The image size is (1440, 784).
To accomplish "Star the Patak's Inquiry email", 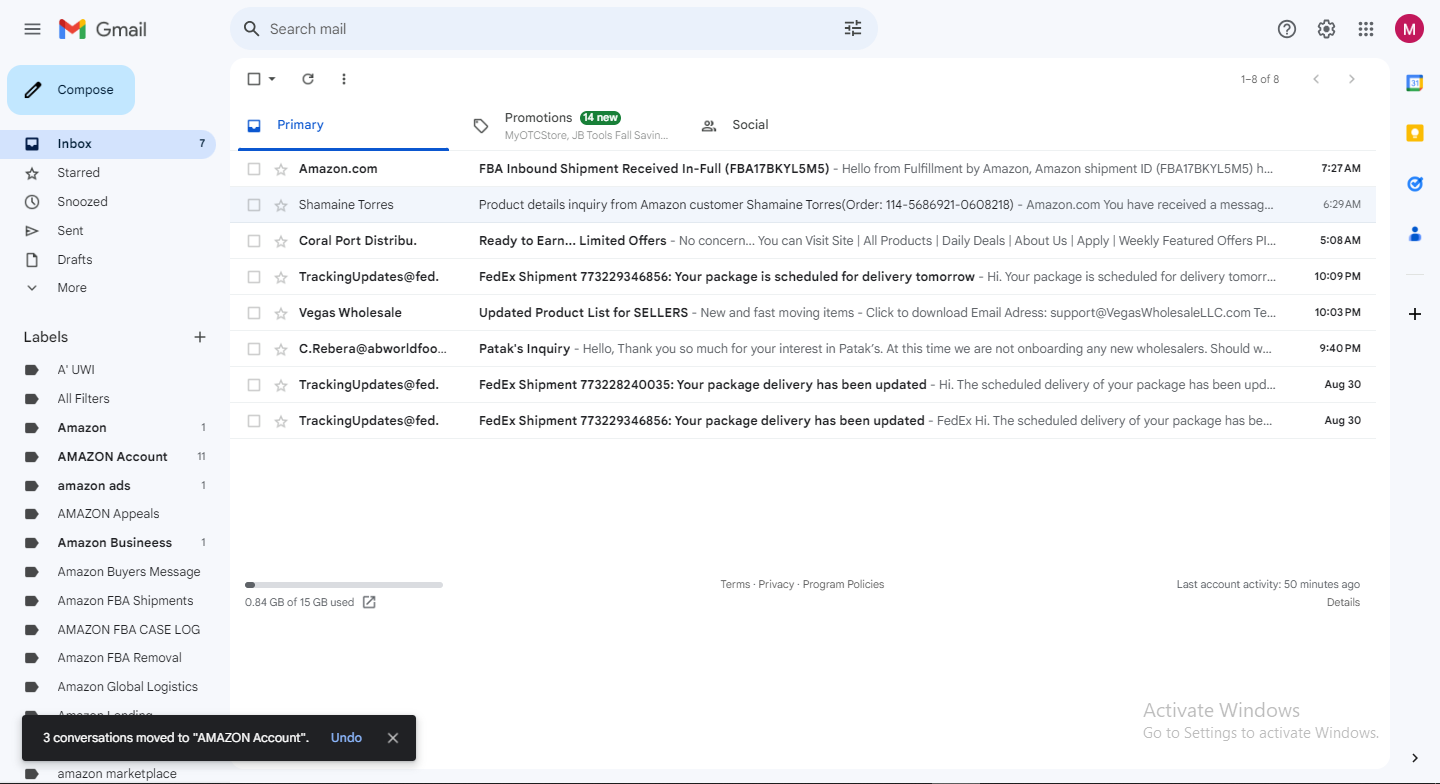I will 281,349.
